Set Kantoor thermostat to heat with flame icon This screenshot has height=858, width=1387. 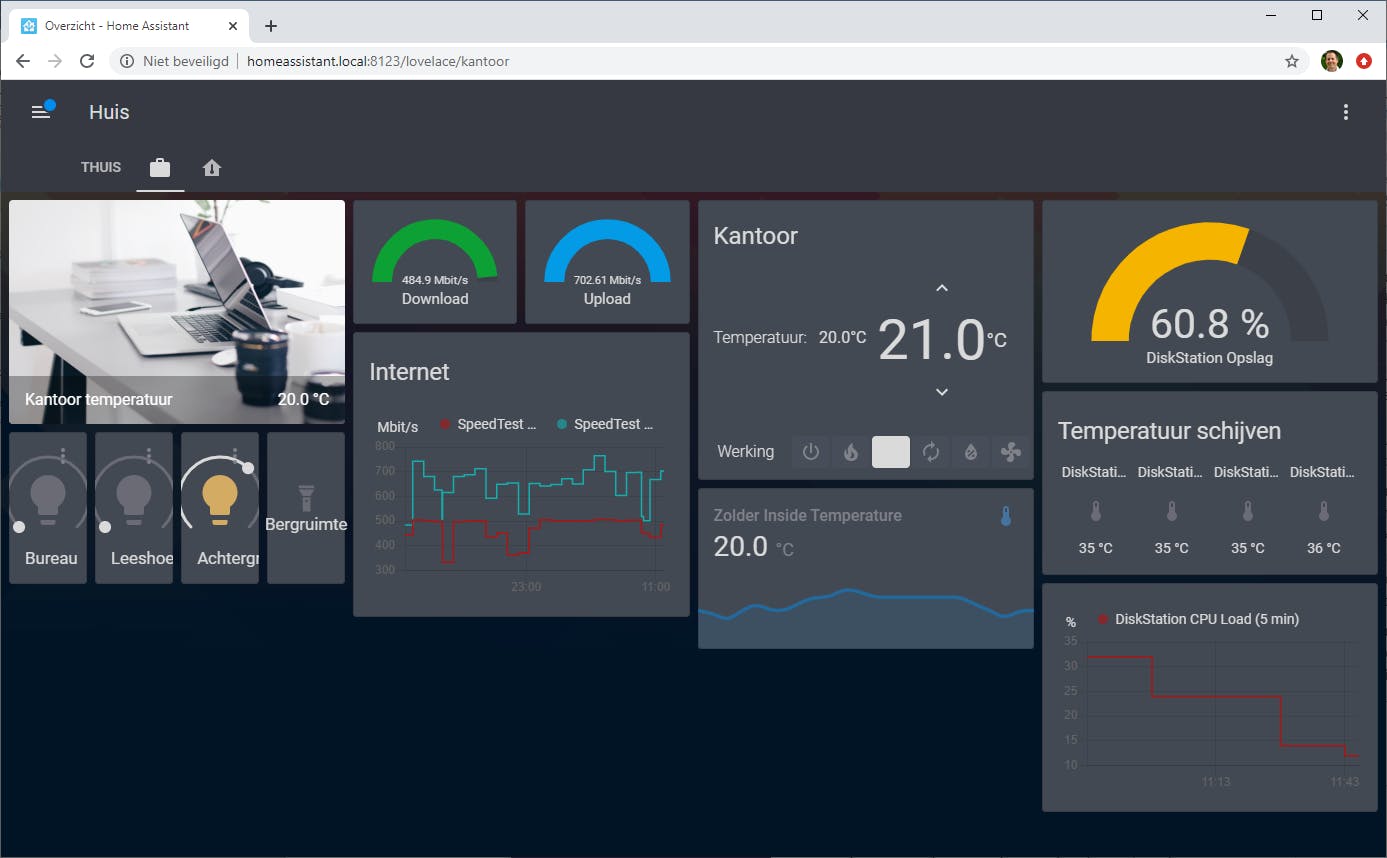851,452
